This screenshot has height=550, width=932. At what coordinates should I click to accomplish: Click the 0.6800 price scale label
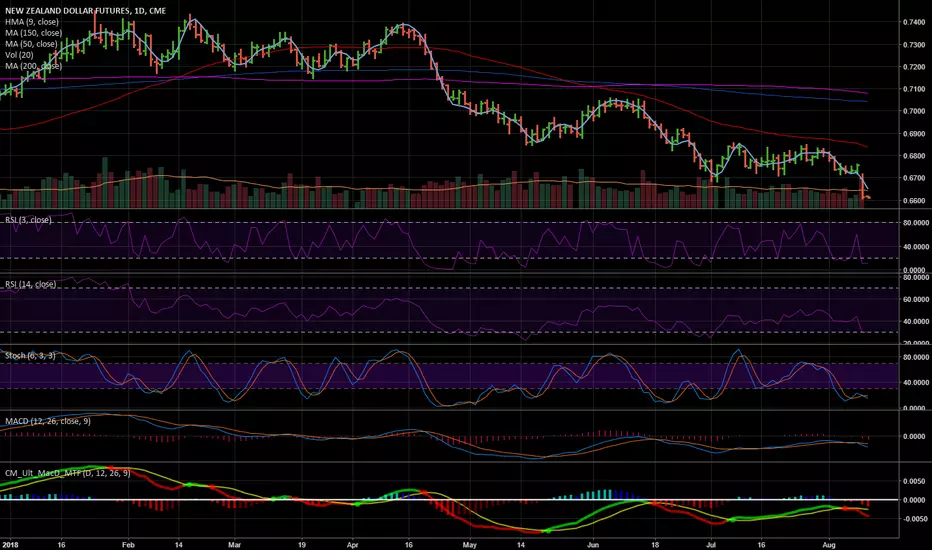coord(914,156)
